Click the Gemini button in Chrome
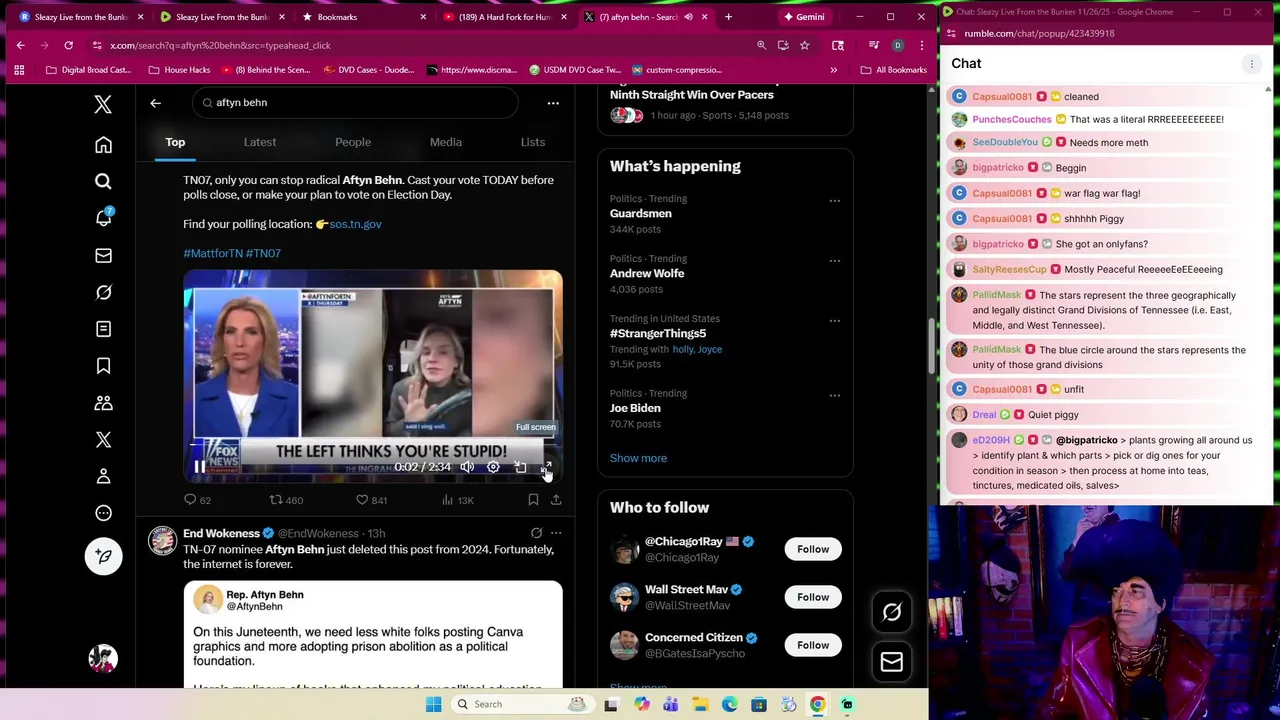This screenshot has height=720, width=1280. point(804,17)
